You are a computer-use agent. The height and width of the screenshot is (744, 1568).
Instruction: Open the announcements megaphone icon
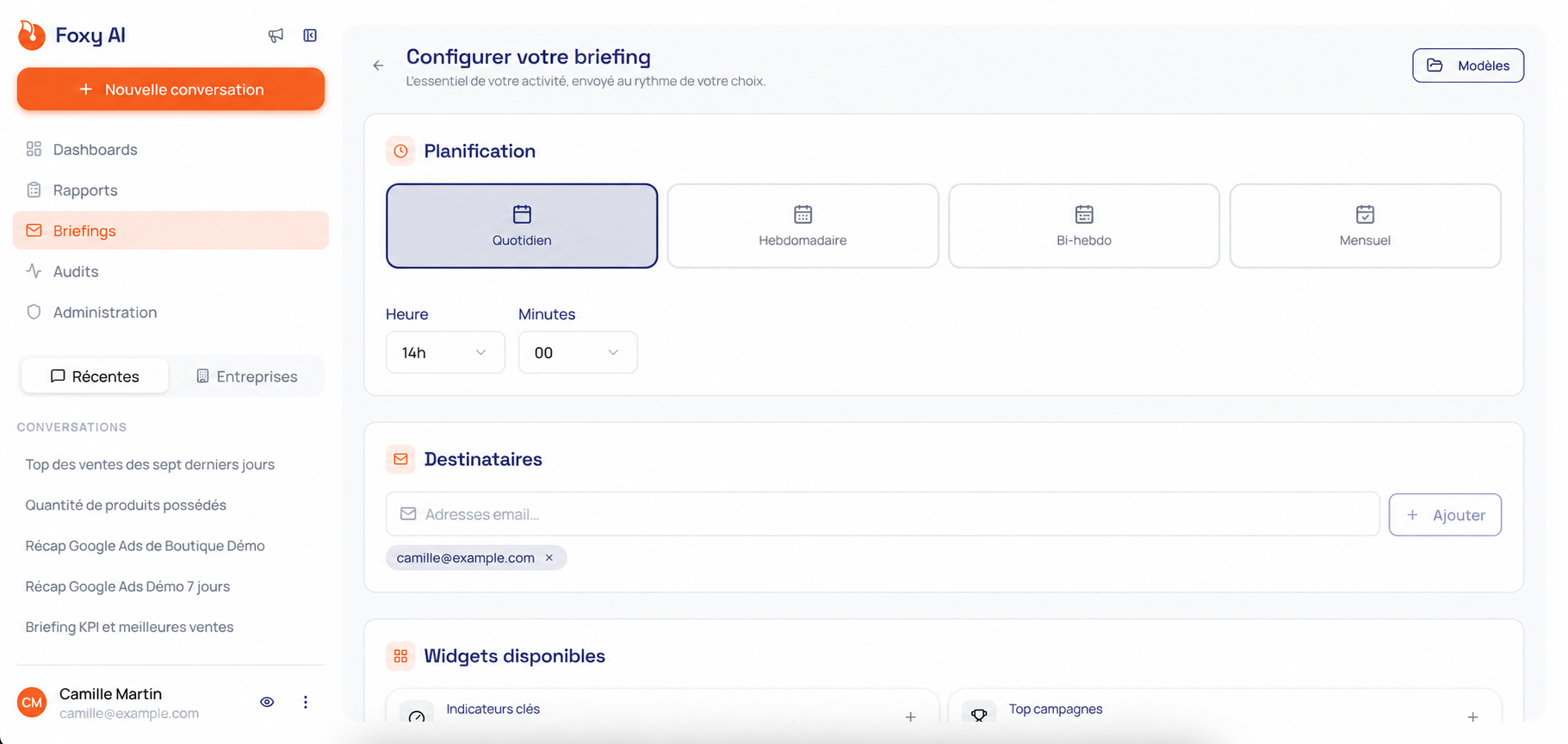pyautogui.click(x=276, y=35)
